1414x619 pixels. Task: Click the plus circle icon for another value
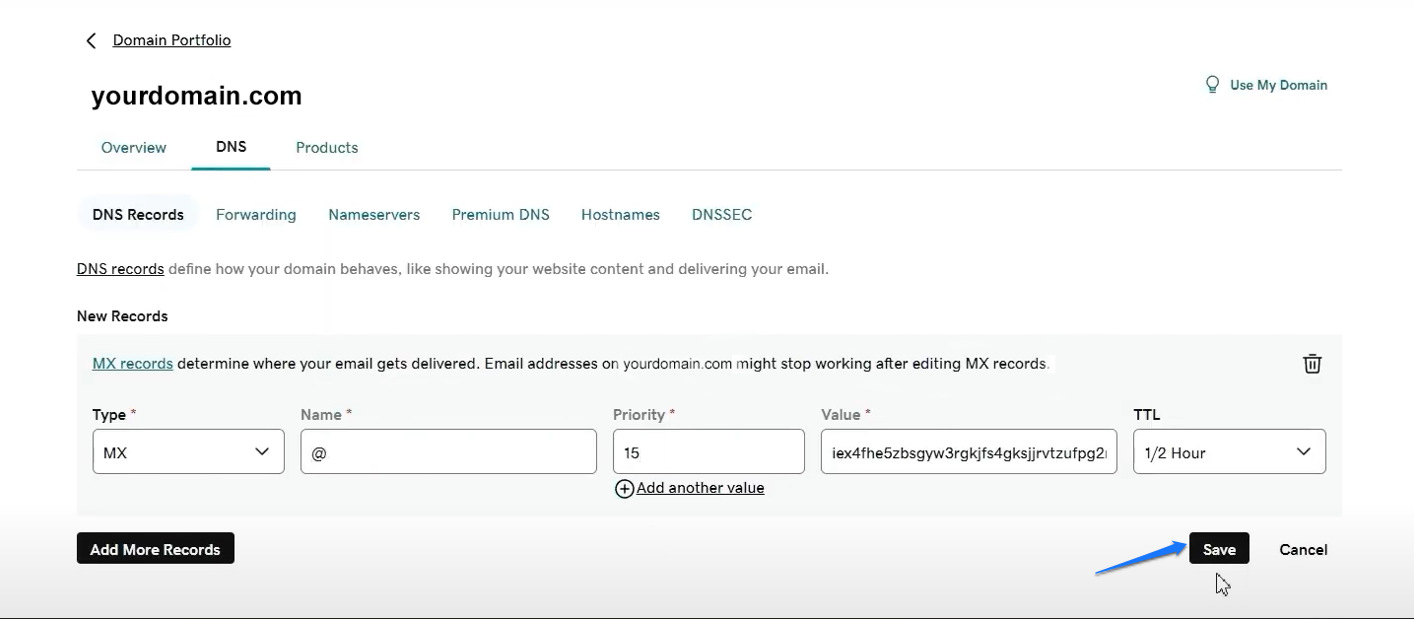click(x=624, y=489)
